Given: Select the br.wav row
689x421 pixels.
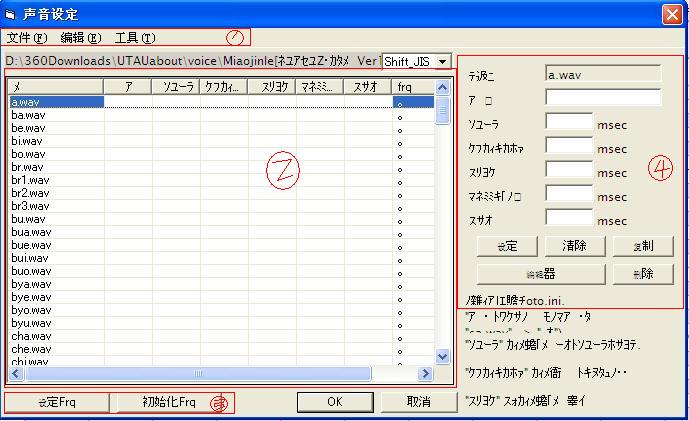Looking at the screenshot, I should point(222,167).
